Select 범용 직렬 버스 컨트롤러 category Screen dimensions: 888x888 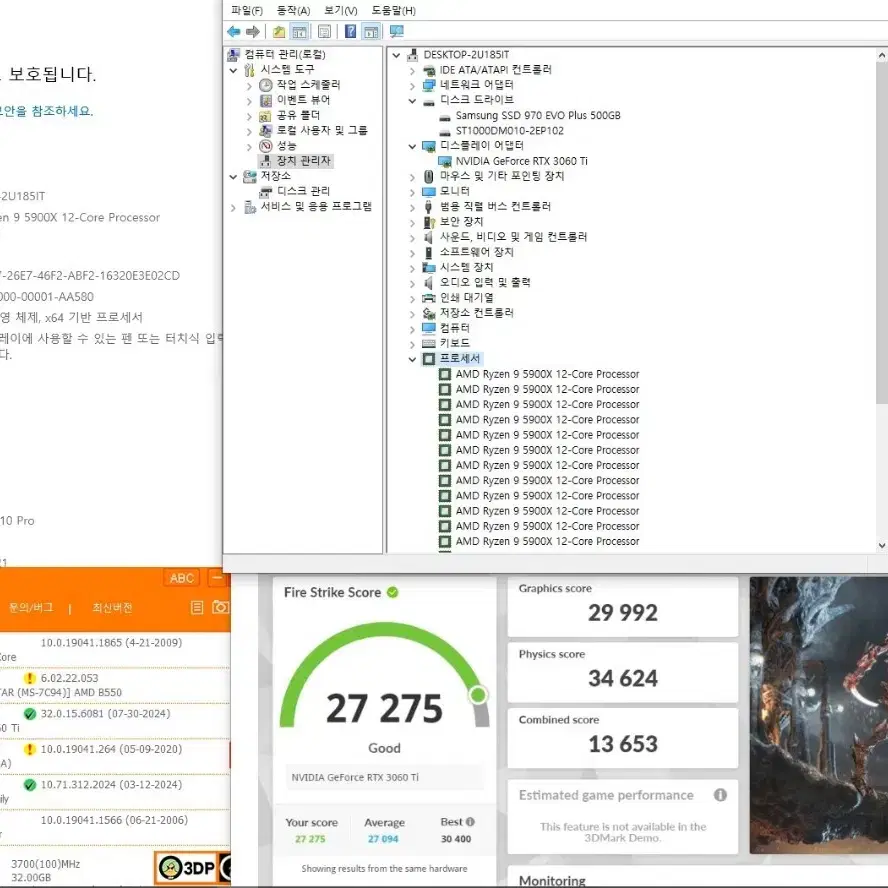(x=495, y=206)
